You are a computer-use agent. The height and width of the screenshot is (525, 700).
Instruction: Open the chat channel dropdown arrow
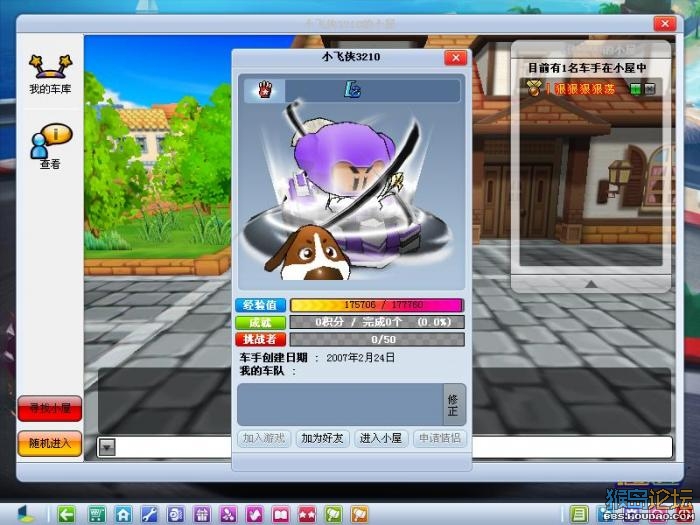[x=107, y=446]
